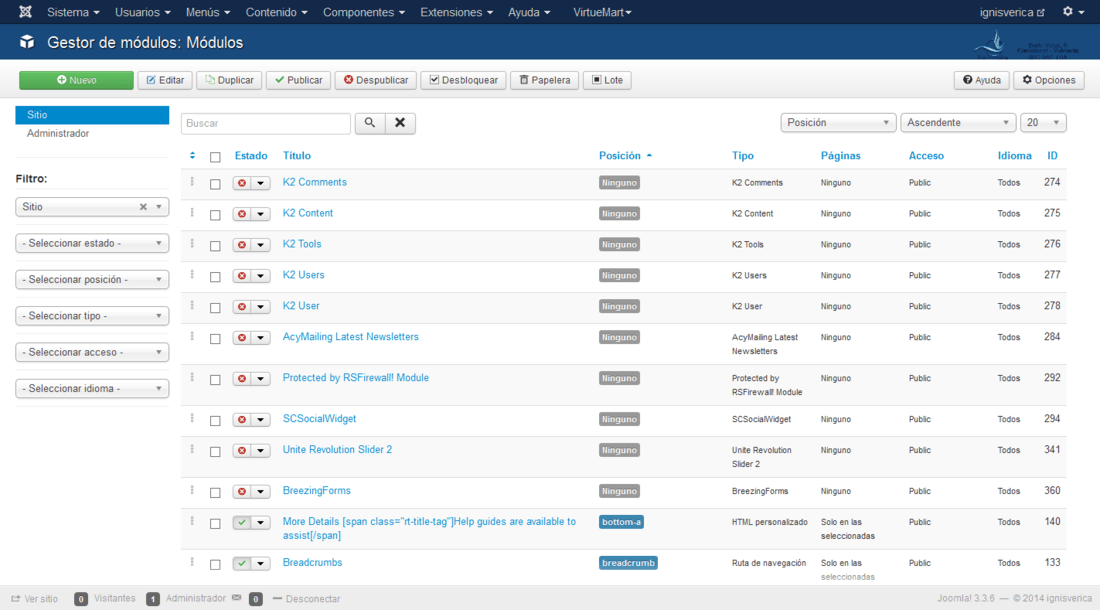Click into the Buscar search field
The image size is (1100, 610).
[266, 123]
